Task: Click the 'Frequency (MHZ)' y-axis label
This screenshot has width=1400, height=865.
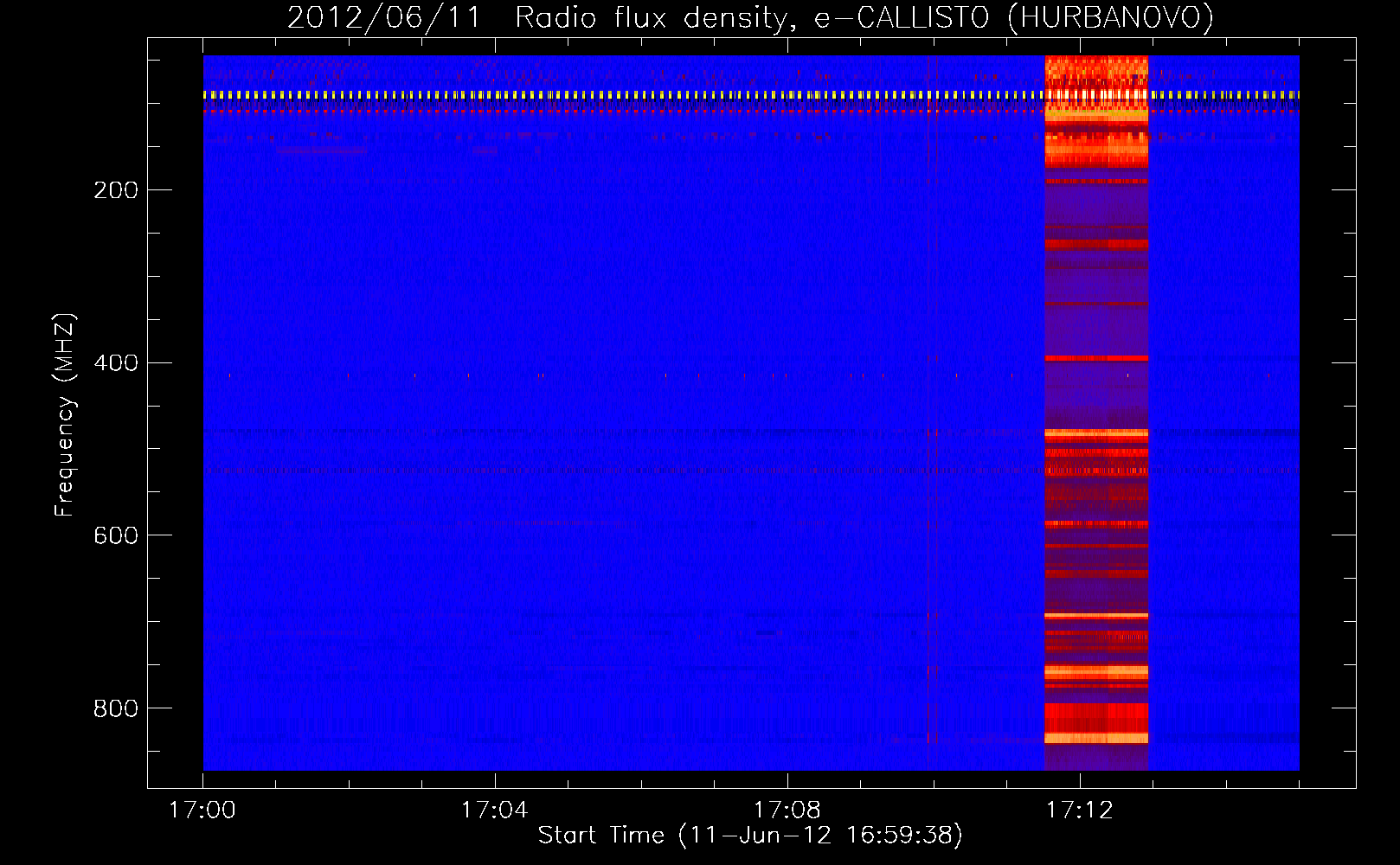Action: coord(65,415)
